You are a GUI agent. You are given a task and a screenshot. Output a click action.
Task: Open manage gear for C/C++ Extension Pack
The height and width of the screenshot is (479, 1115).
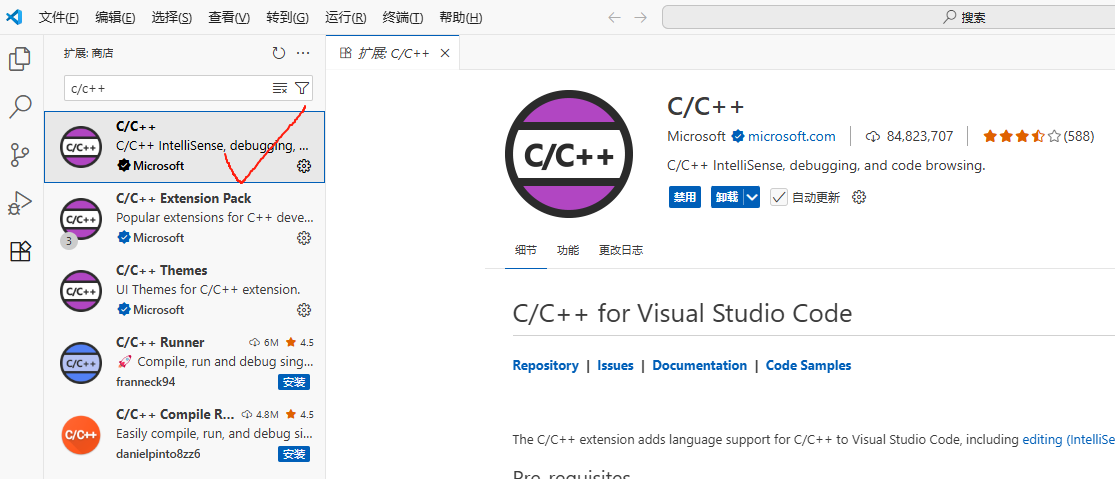pyautogui.click(x=304, y=237)
